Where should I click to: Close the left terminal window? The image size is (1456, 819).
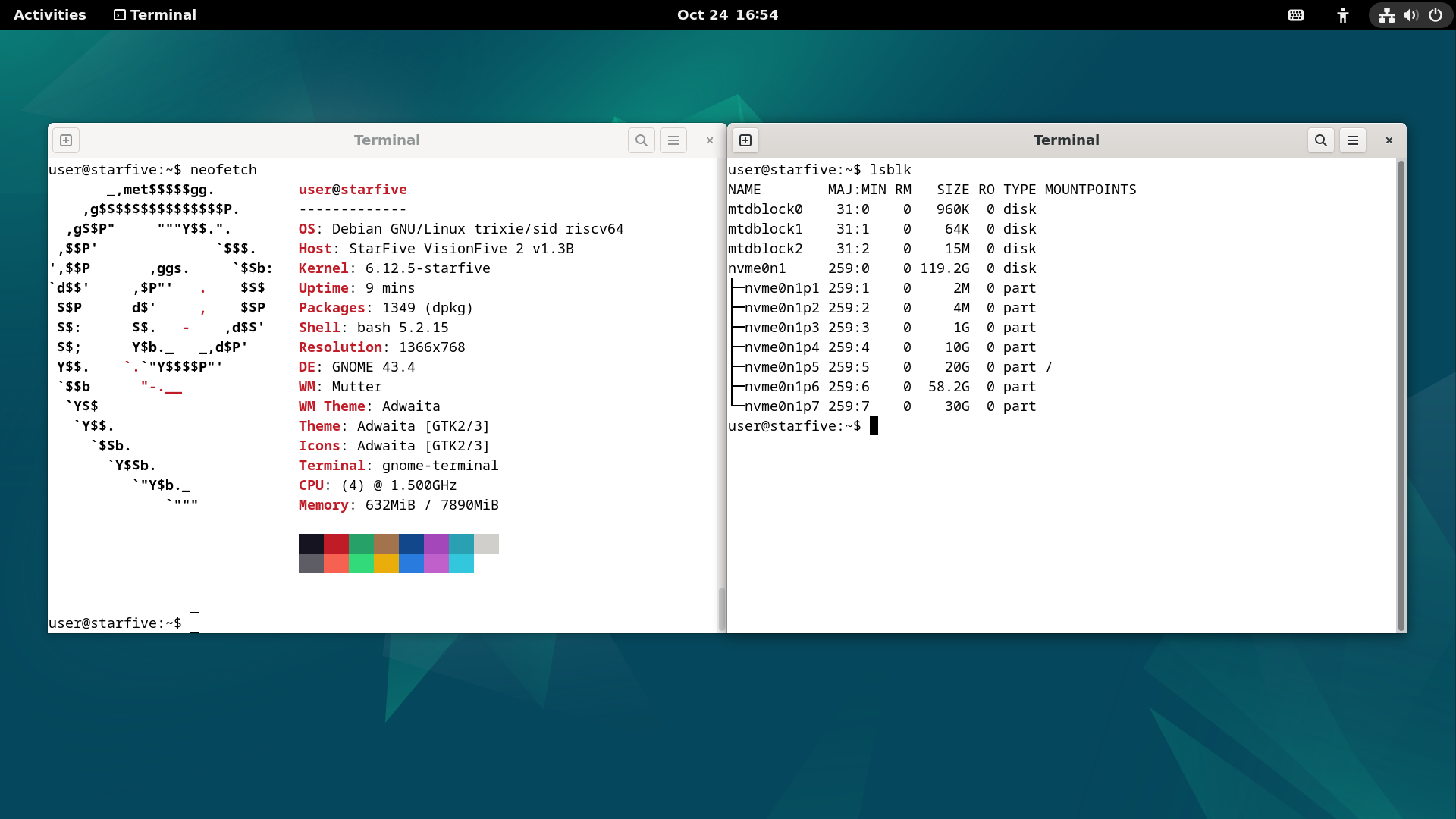point(710,140)
